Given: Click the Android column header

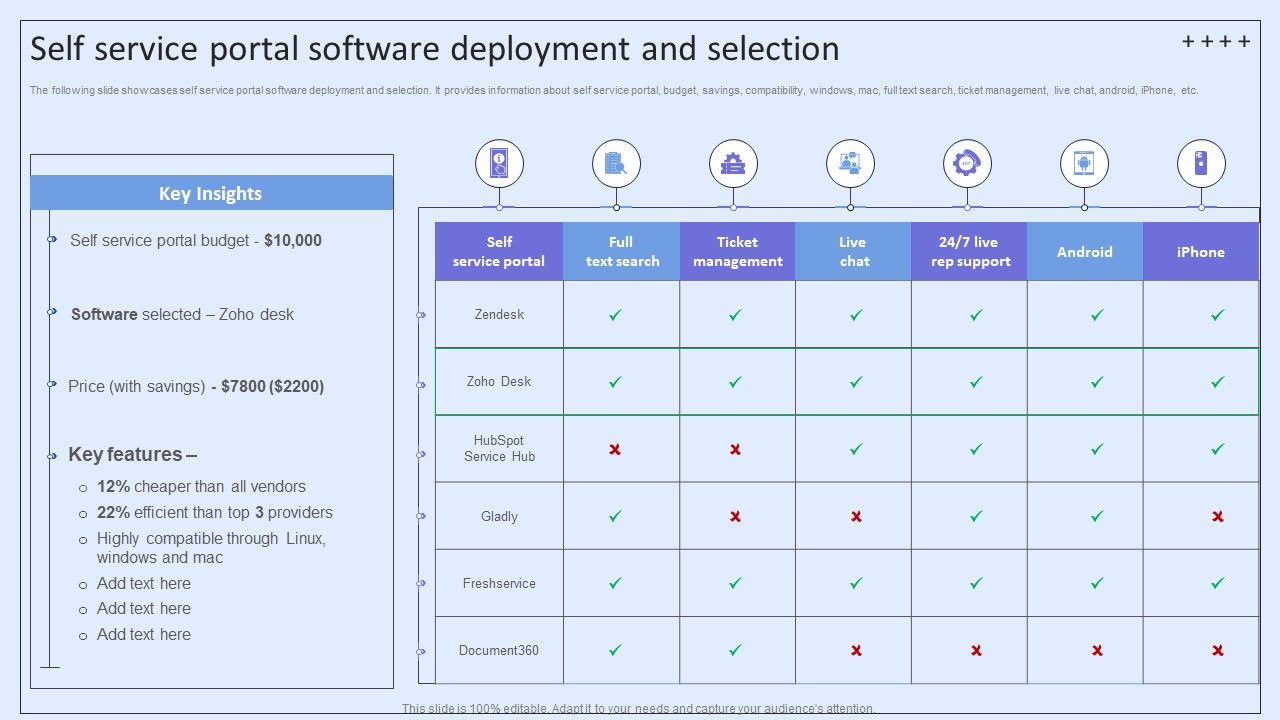Looking at the screenshot, I should (1083, 251).
